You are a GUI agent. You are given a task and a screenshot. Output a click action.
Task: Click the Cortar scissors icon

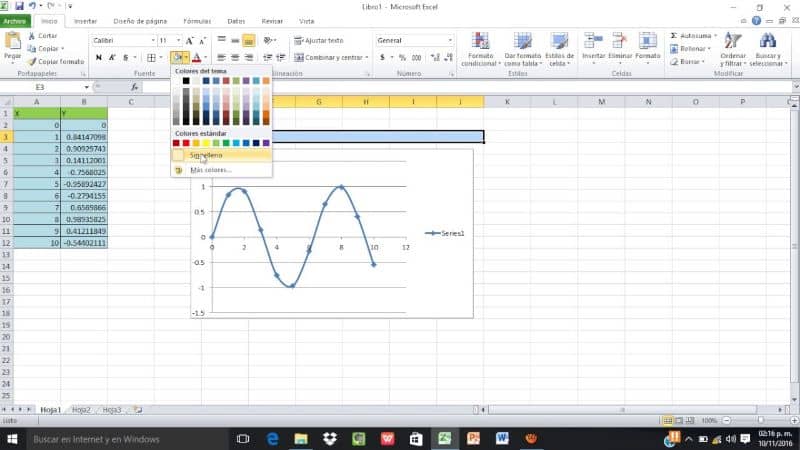(x=32, y=36)
